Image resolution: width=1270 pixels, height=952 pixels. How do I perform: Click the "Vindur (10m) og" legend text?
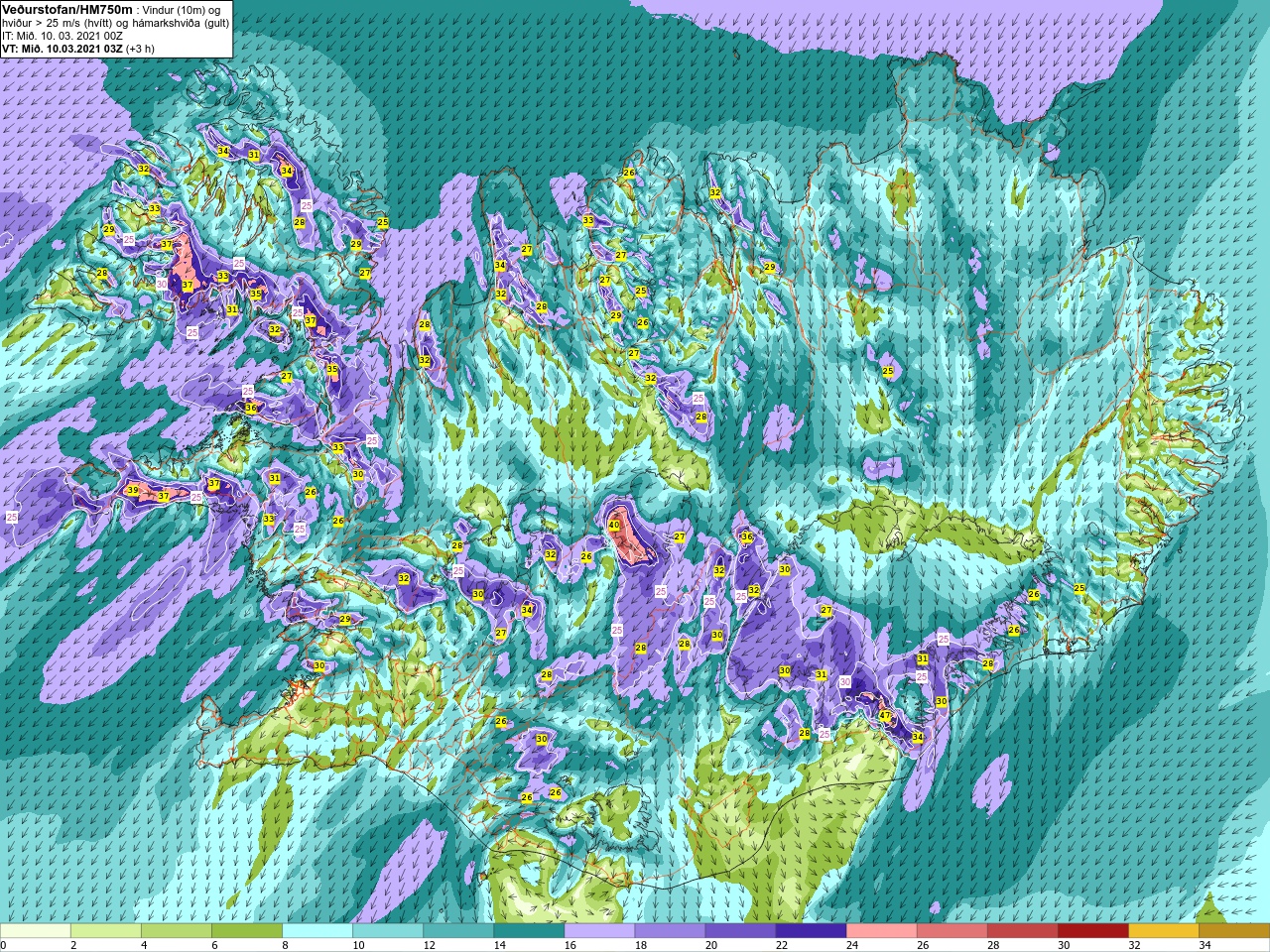(x=184, y=9)
